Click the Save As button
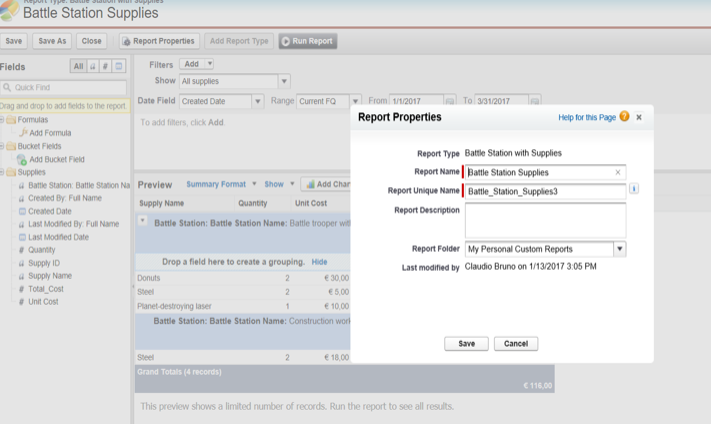Image resolution: width=711 pixels, height=425 pixels. click(x=52, y=41)
